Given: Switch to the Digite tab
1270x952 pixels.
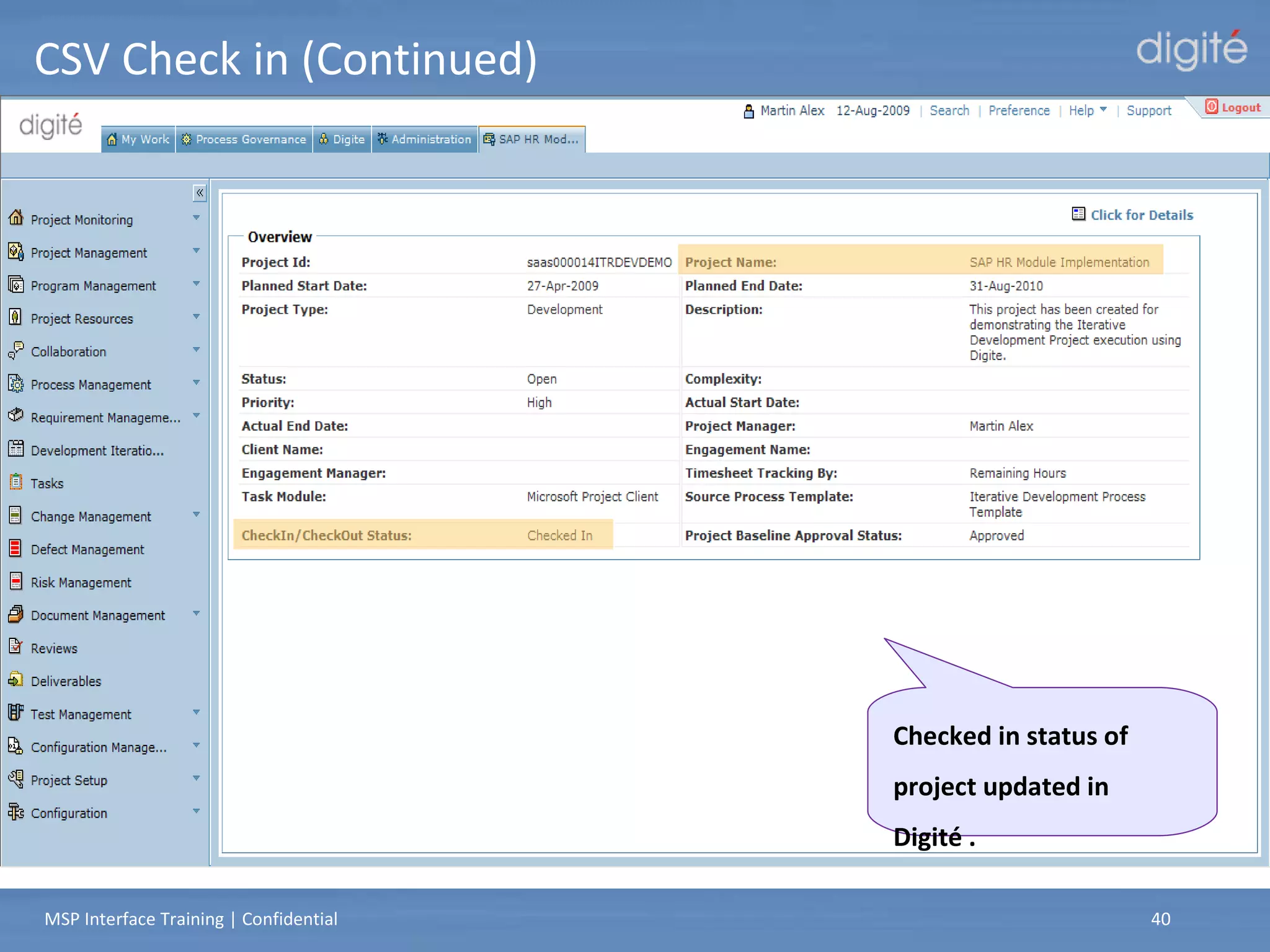Looking at the screenshot, I should coord(342,139).
